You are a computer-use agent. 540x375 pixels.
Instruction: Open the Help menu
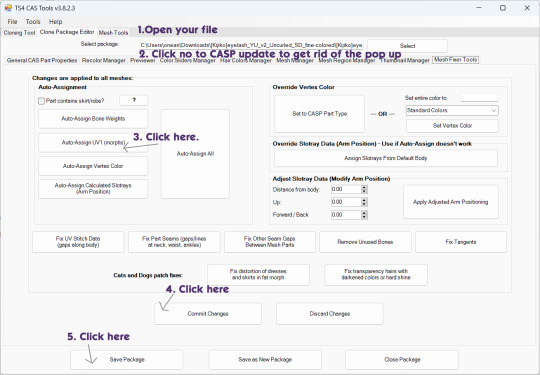click(55, 22)
